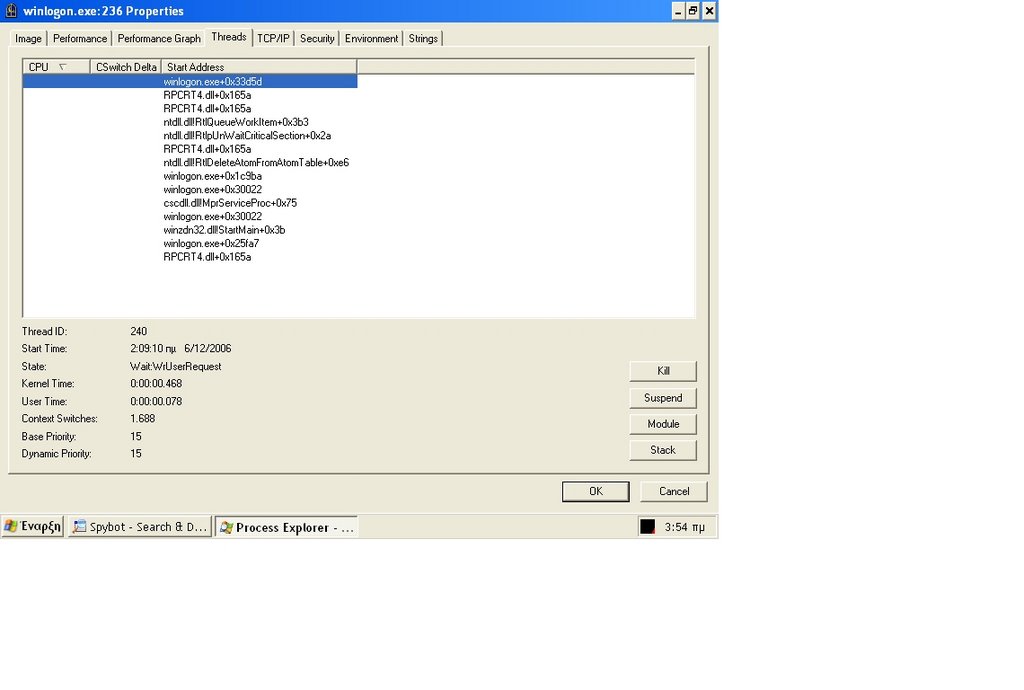The height and width of the screenshot is (690, 1024).
Task: Switch to Spybot Search & Destroy taskbar item
Action: (x=140, y=527)
